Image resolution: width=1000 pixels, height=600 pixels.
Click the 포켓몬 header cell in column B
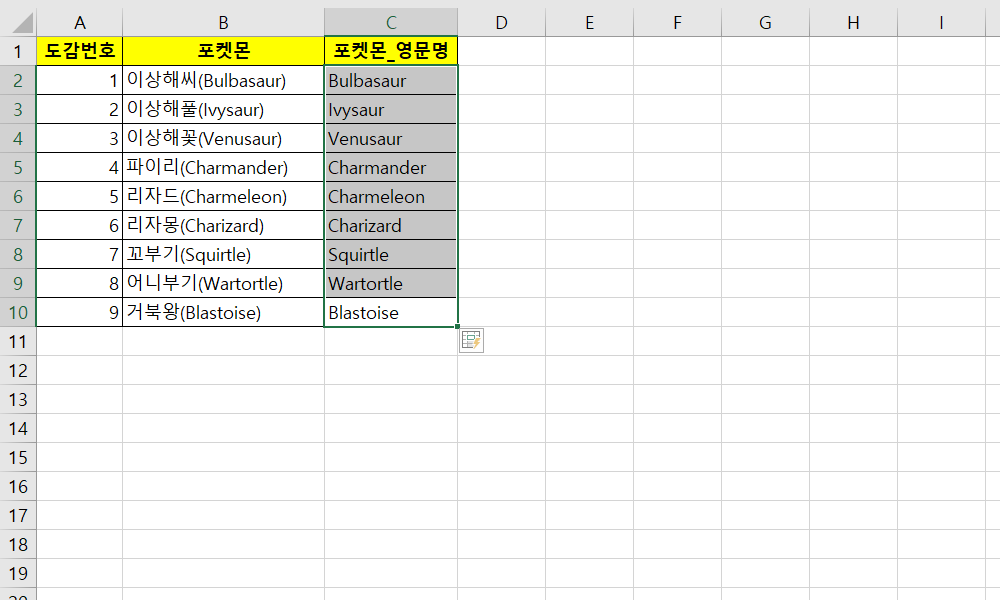[223, 52]
